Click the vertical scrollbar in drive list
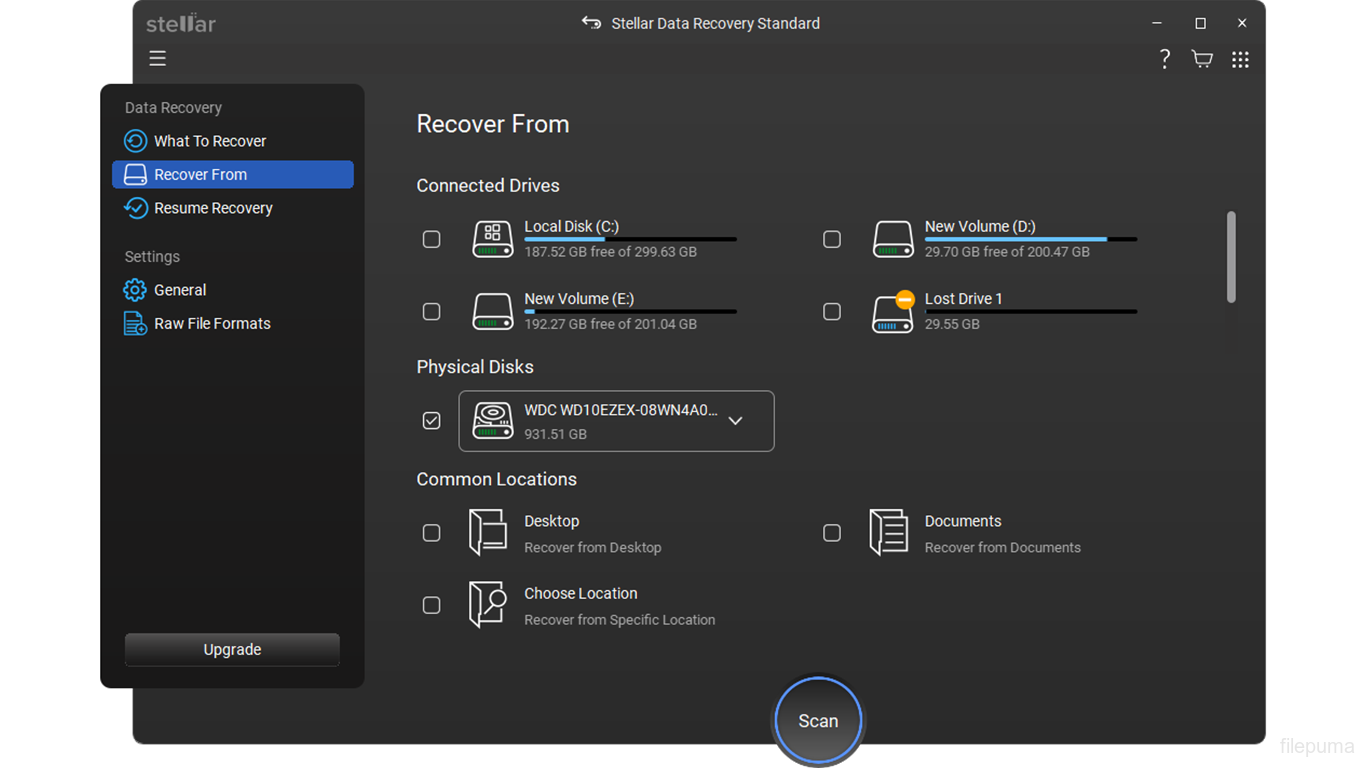1366x768 pixels. click(x=1231, y=257)
